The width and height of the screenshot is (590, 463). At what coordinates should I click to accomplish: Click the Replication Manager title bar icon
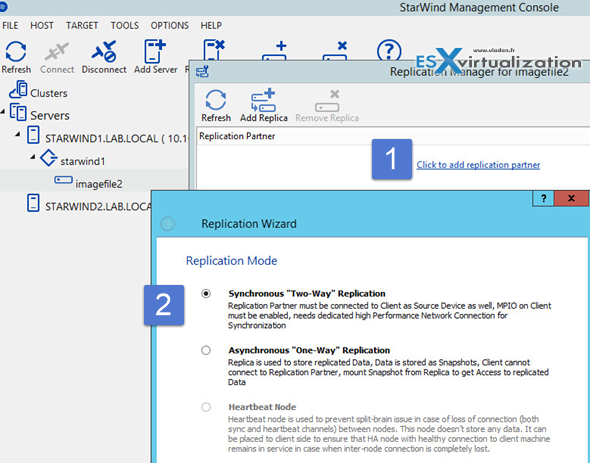pyautogui.click(x=202, y=71)
